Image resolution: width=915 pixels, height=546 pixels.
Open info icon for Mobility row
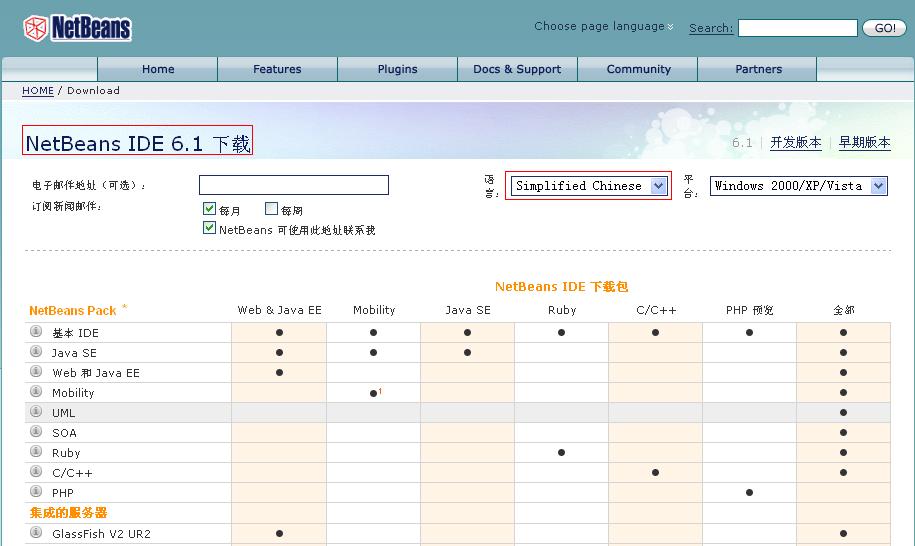36,391
